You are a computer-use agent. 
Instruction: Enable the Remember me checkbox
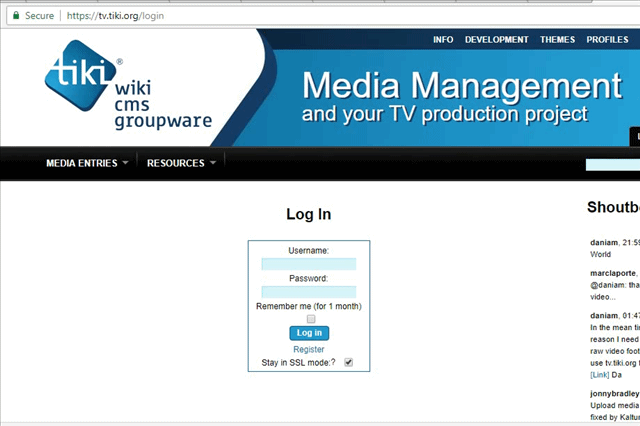311,319
